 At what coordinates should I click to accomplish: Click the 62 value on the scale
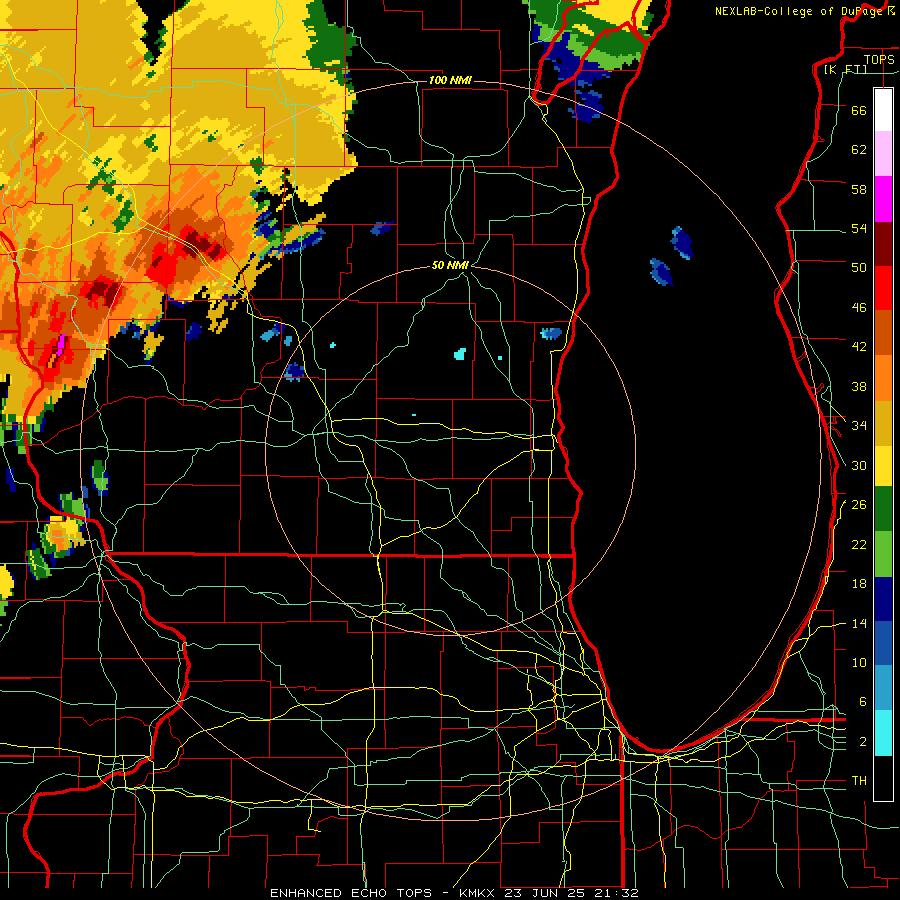pyautogui.click(x=859, y=150)
